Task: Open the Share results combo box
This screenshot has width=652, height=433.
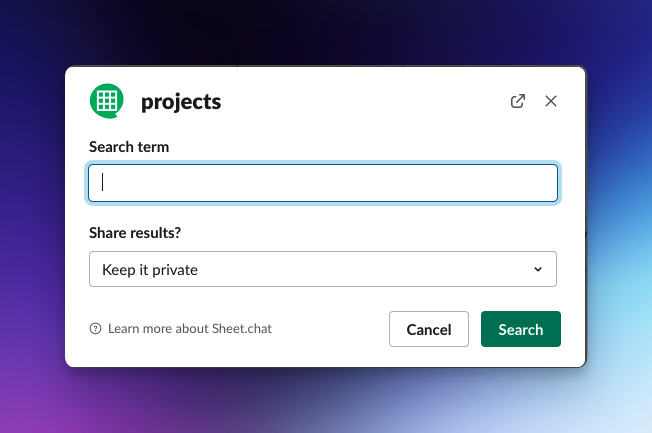Action: click(x=323, y=269)
